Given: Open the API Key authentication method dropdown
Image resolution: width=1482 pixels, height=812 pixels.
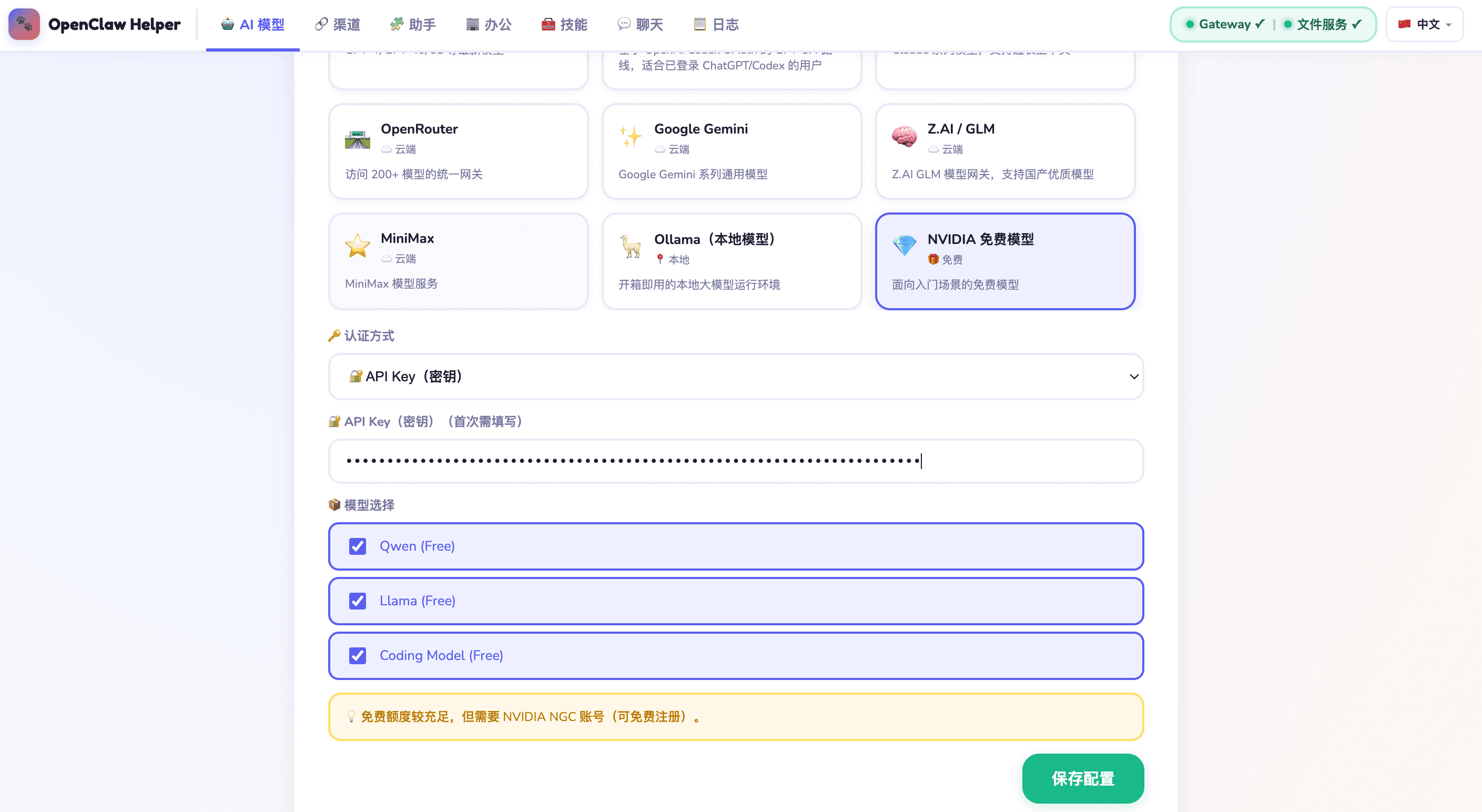Looking at the screenshot, I should tap(735, 377).
